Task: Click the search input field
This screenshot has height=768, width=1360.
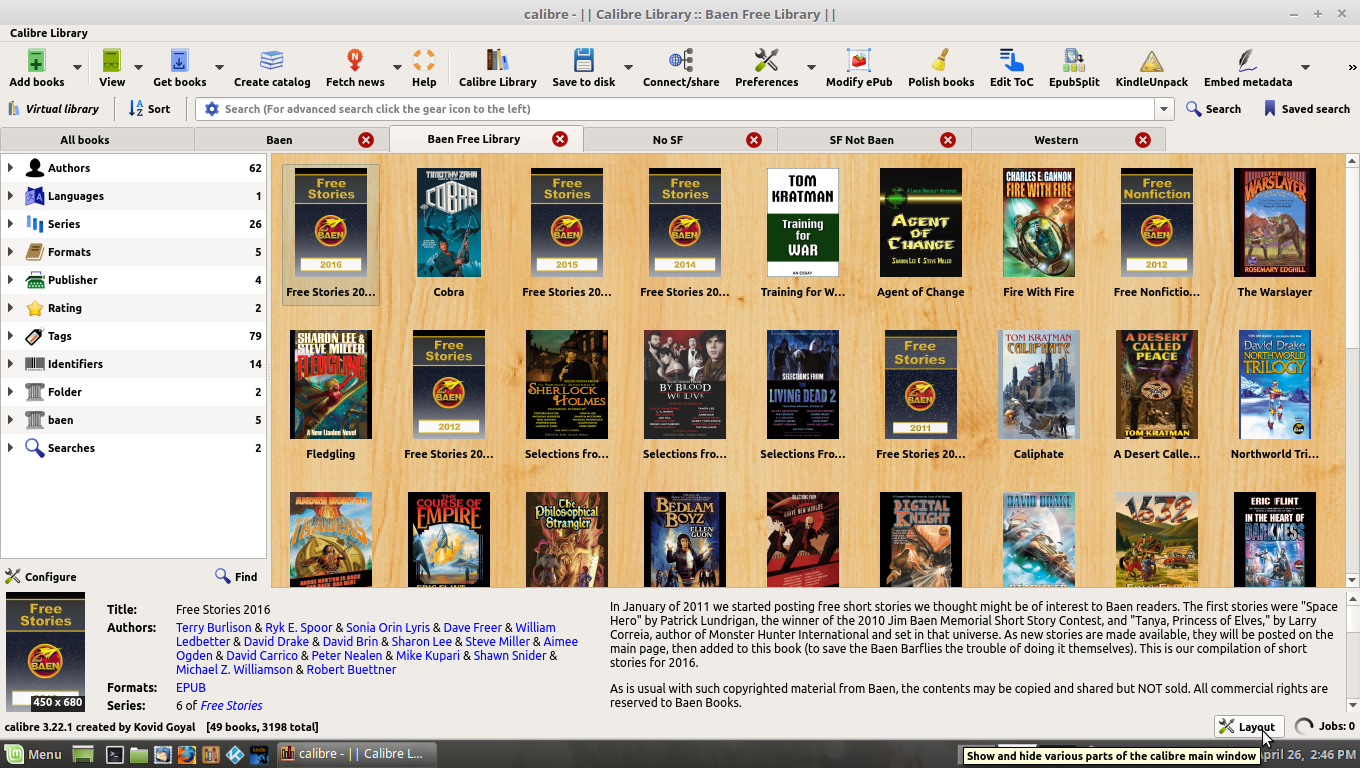Action: (686, 109)
